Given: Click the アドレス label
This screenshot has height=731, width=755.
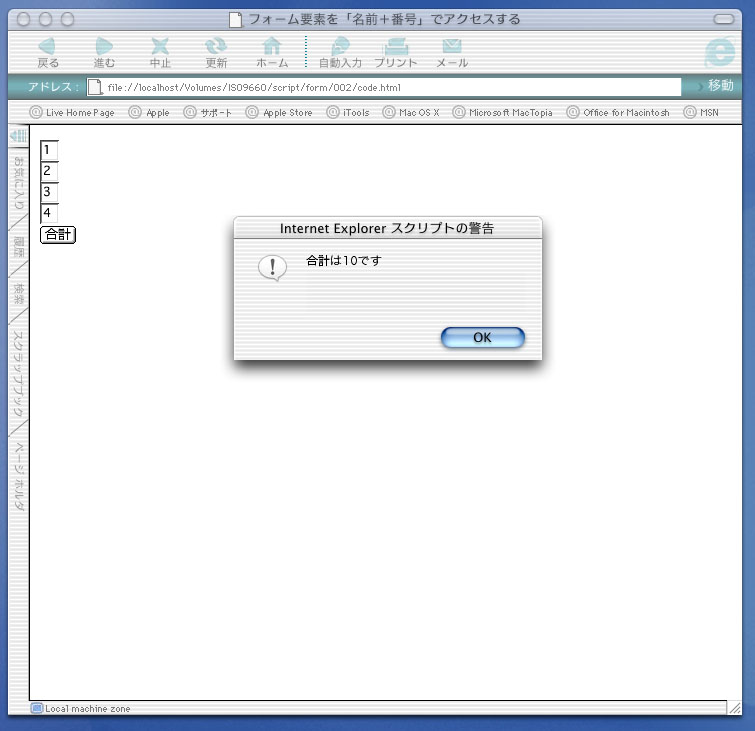Looking at the screenshot, I should tap(52, 87).
